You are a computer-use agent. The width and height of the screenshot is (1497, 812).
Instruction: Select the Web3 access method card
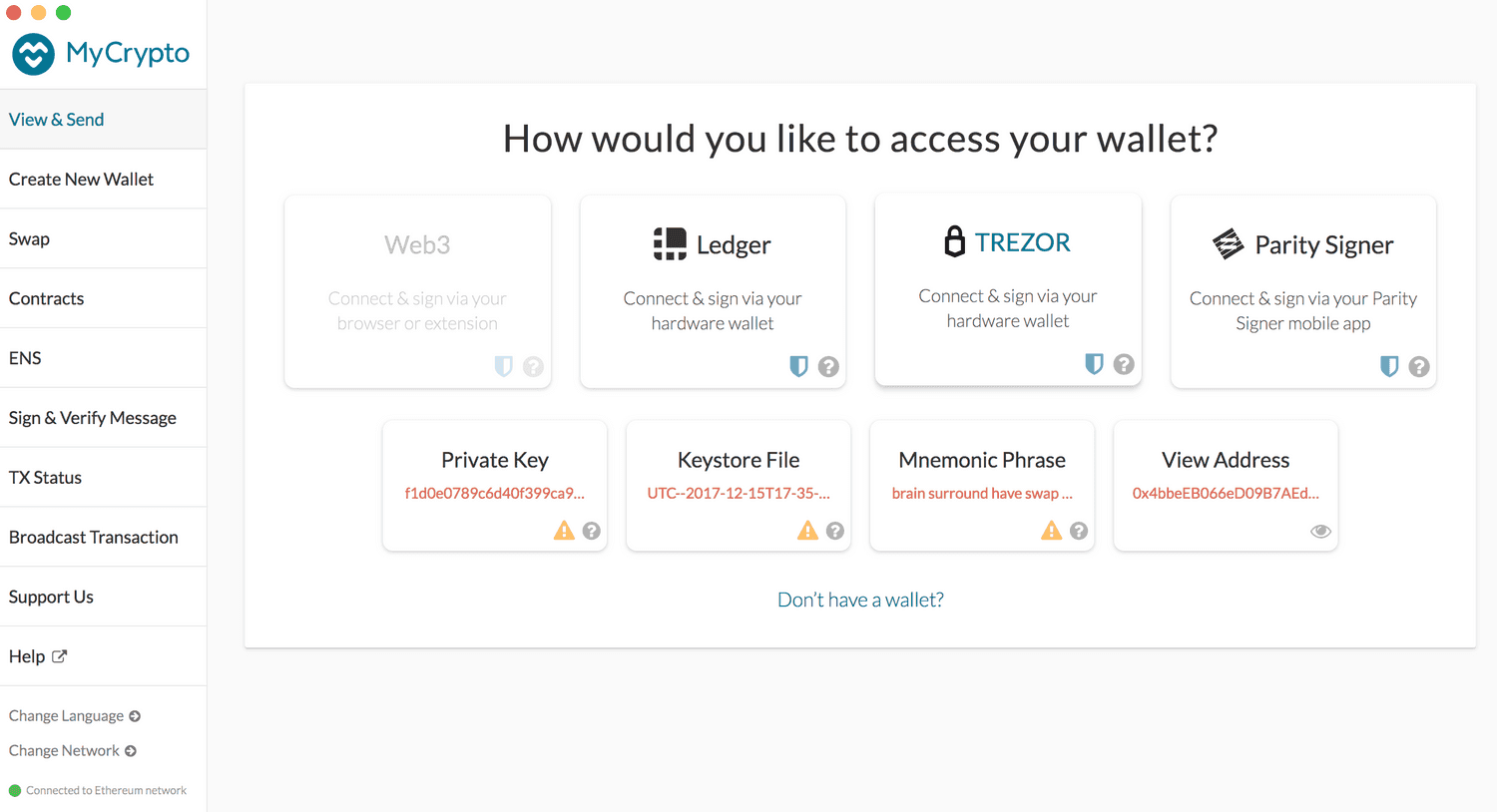pos(417,291)
